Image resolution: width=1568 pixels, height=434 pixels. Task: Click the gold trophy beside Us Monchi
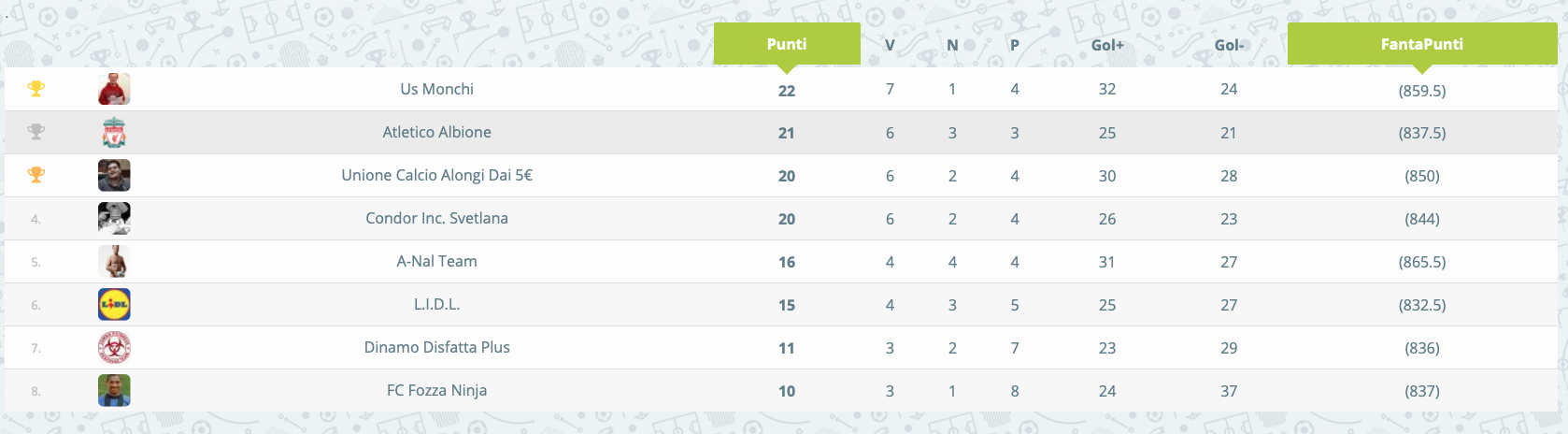pyautogui.click(x=36, y=89)
